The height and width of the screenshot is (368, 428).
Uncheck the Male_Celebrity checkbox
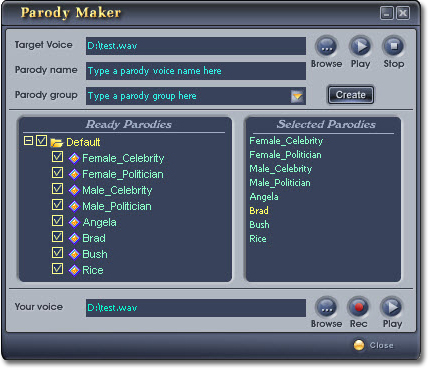coord(57,189)
